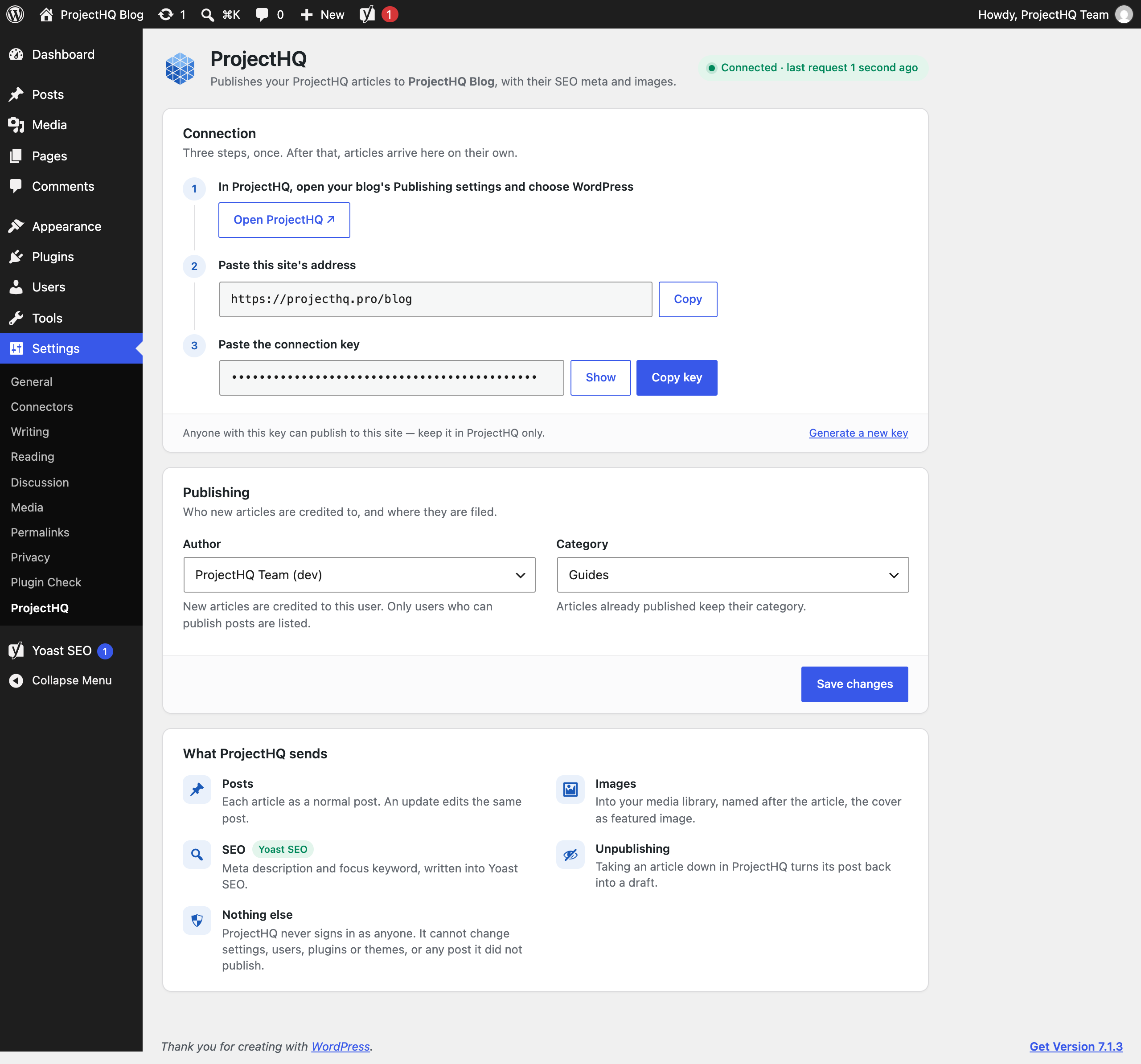Show the hidden connection key
Screen dimensions: 1141x1064
[600, 378]
